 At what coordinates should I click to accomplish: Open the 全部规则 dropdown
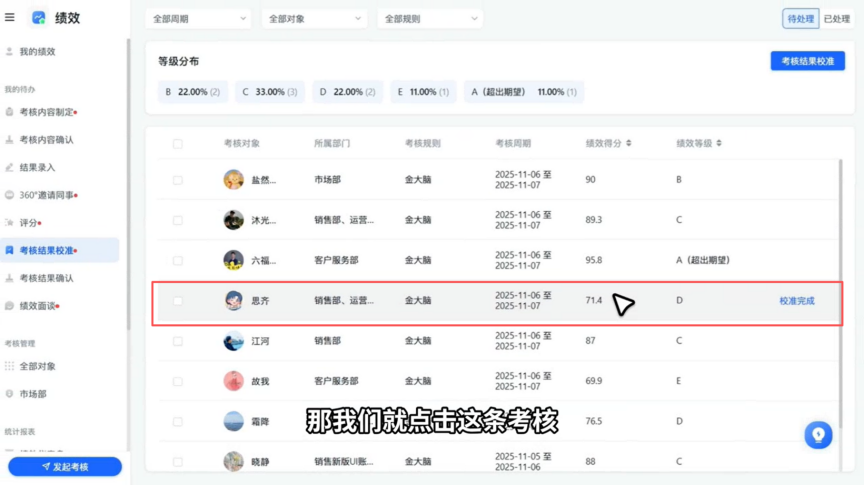click(430, 19)
